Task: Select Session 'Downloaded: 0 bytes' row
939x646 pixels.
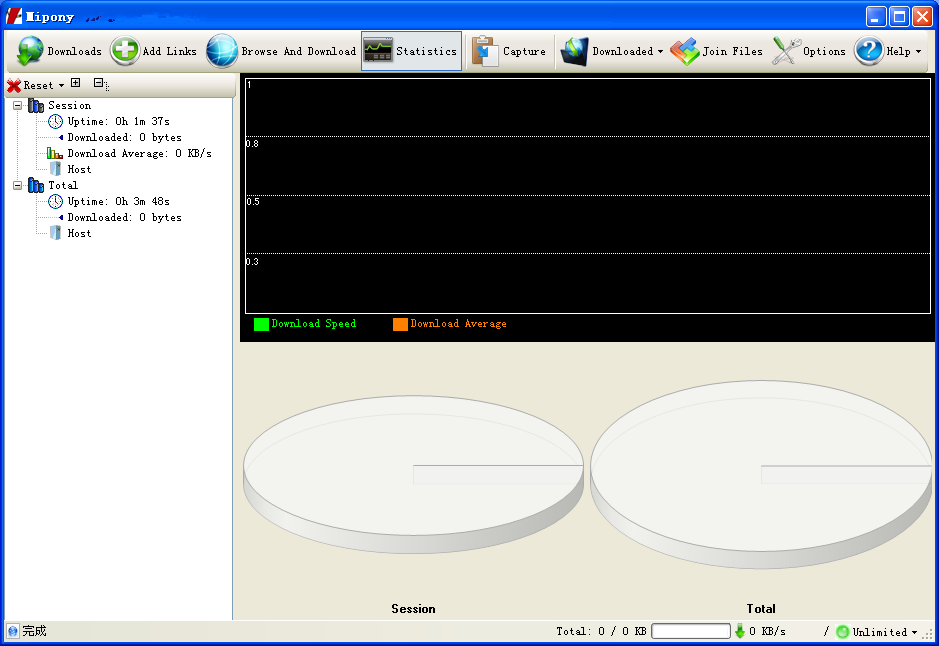Action: point(125,138)
